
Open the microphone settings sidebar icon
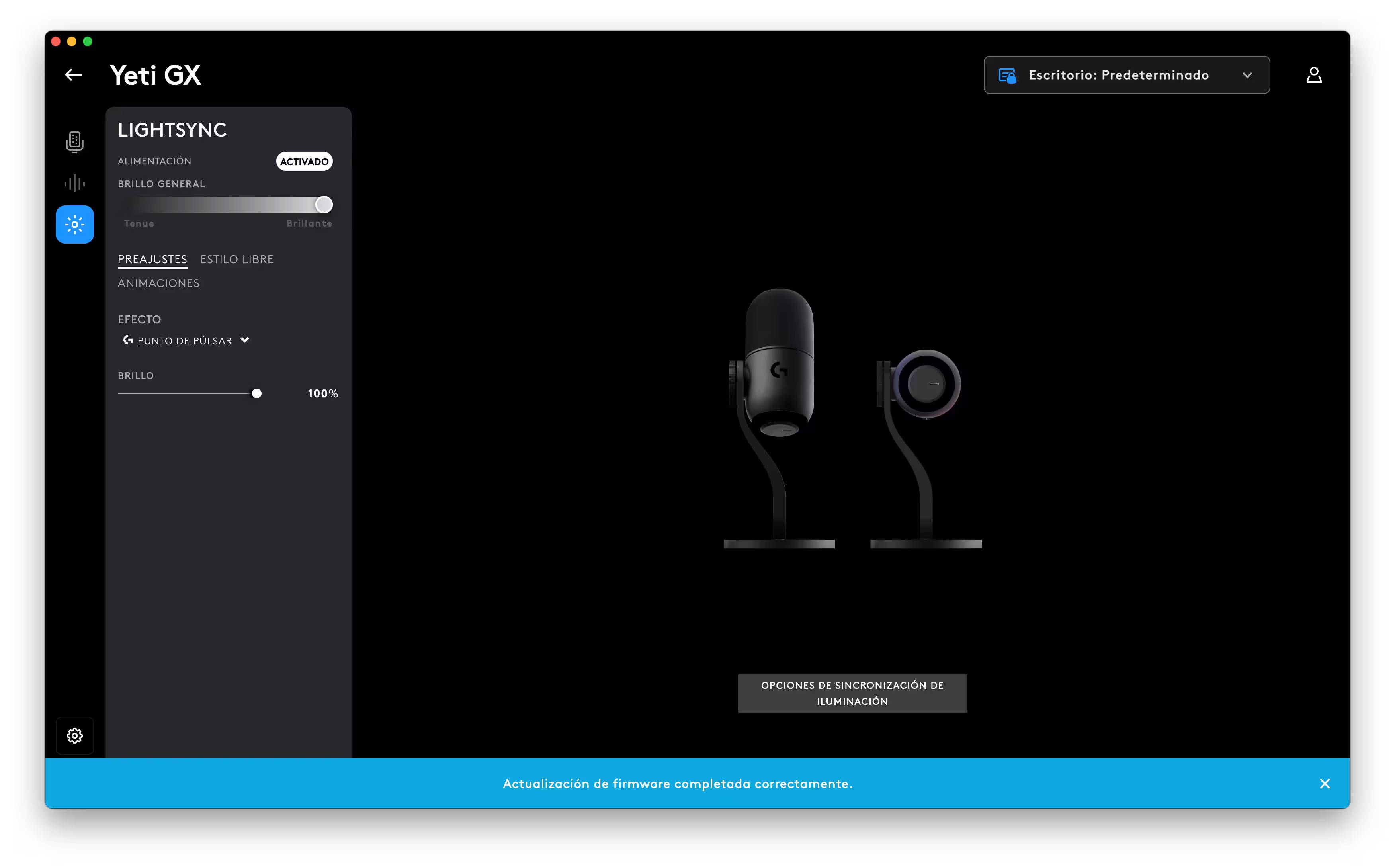(74, 142)
